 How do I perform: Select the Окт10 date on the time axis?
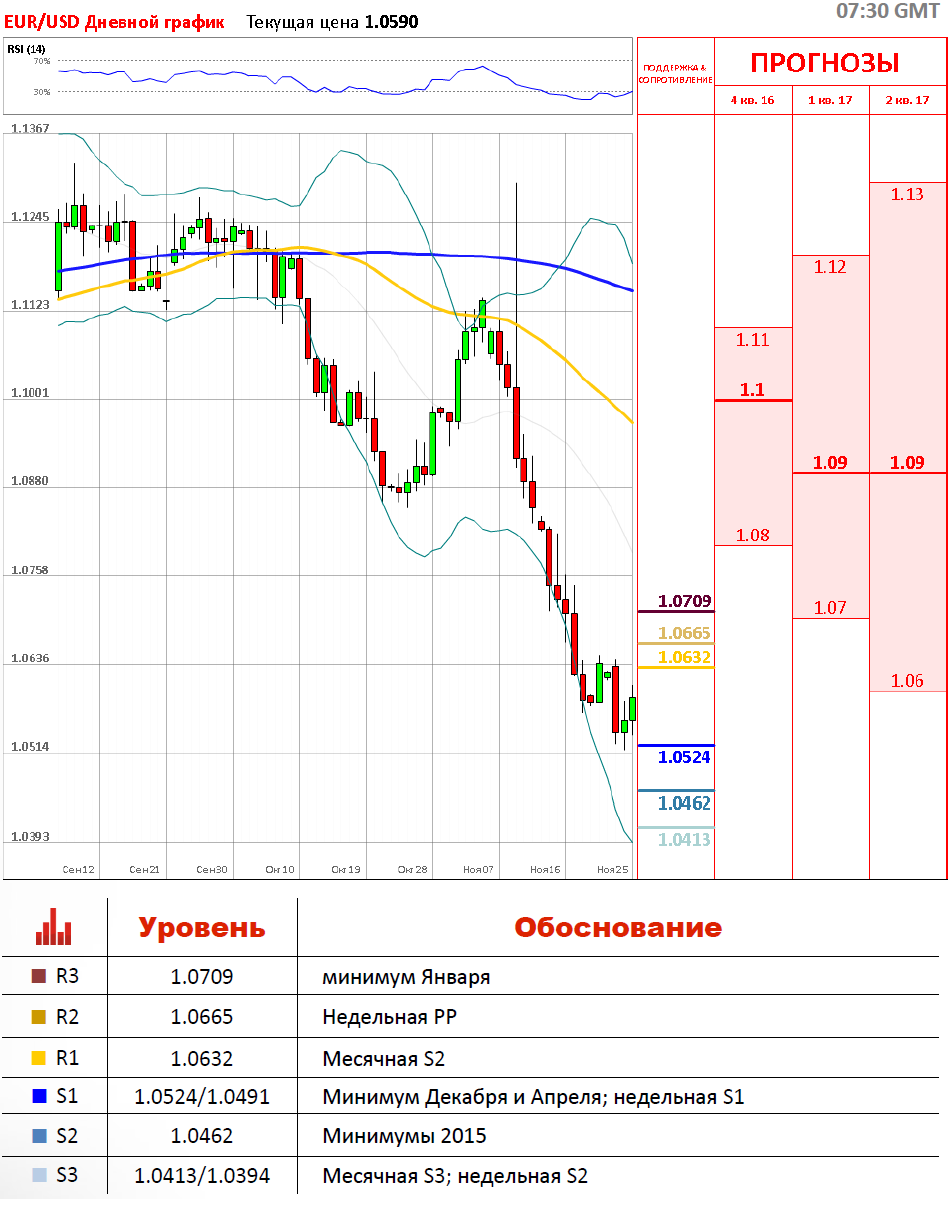pos(280,870)
